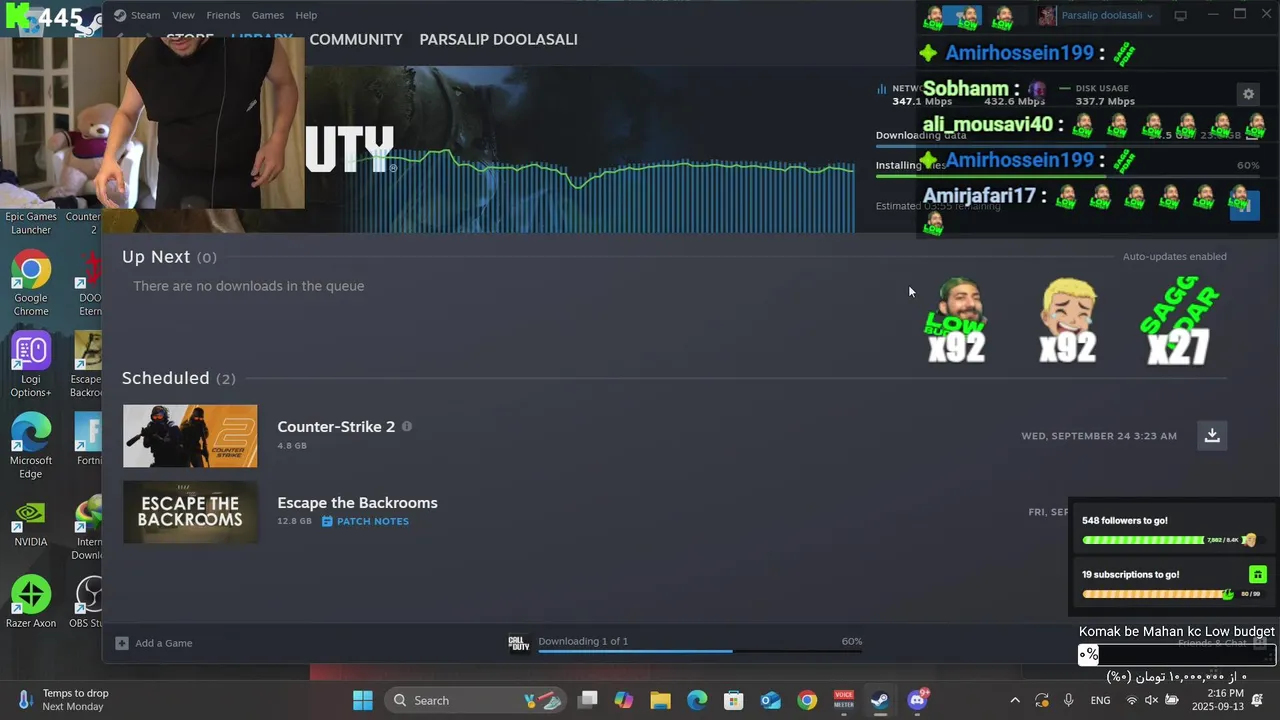The width and height of the screenshot is (1280, 720).
Task: Open Chrome from the taskbar
Action: (x=807, y=700)
